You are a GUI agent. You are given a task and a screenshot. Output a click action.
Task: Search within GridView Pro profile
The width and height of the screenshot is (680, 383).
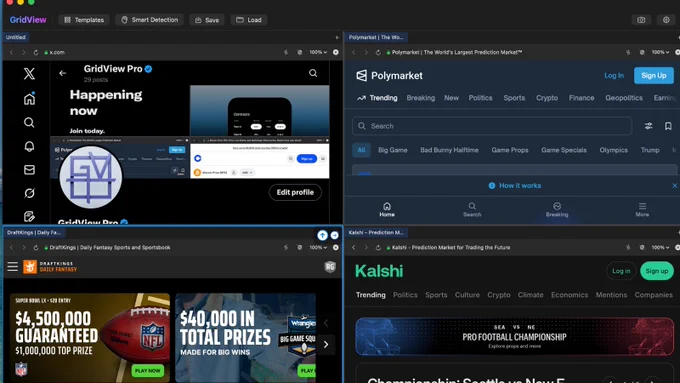tap(313, 73)
